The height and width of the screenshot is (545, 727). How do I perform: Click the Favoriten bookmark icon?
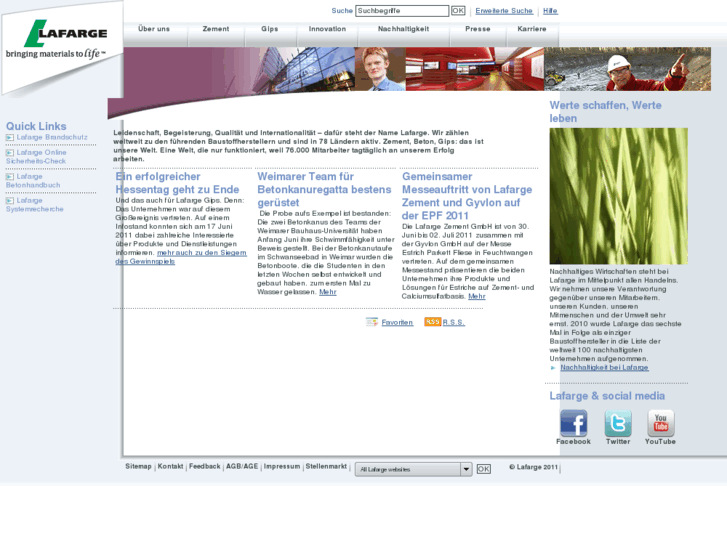pos(372,322)
